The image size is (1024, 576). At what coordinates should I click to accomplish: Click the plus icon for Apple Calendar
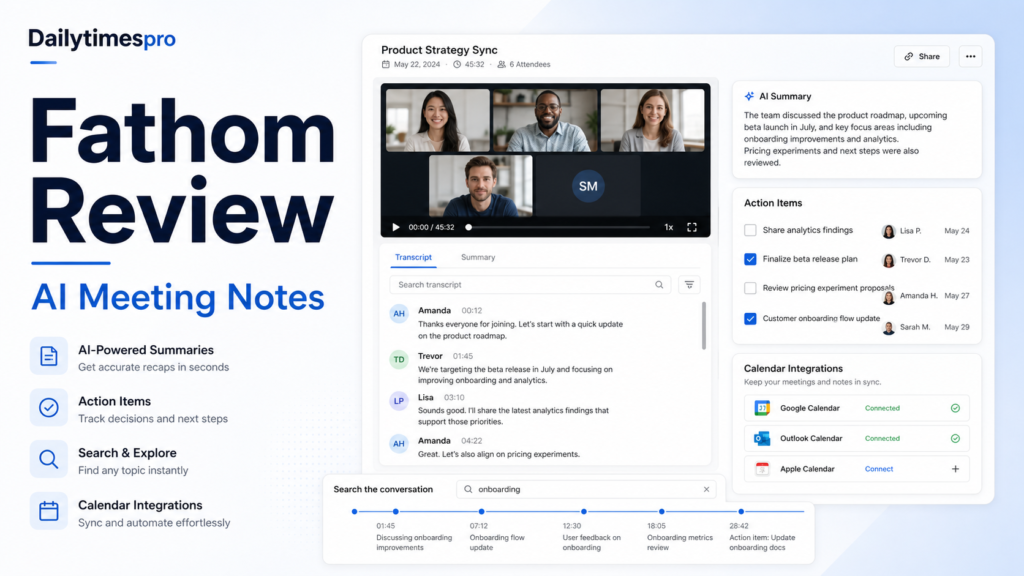(955, 469)
